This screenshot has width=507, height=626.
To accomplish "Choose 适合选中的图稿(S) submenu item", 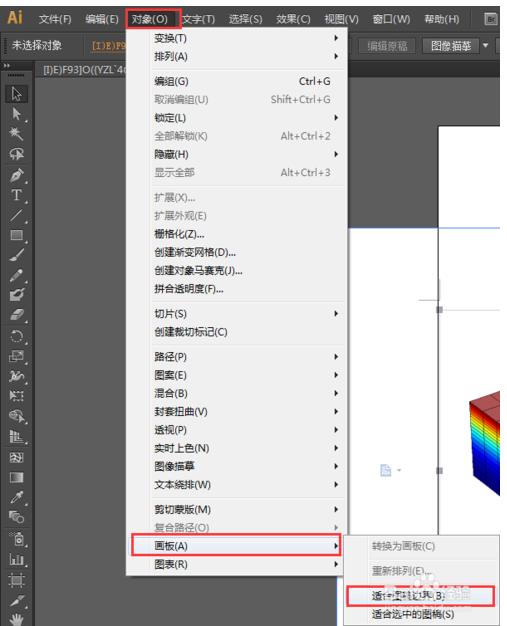I will tap(422, 614).
